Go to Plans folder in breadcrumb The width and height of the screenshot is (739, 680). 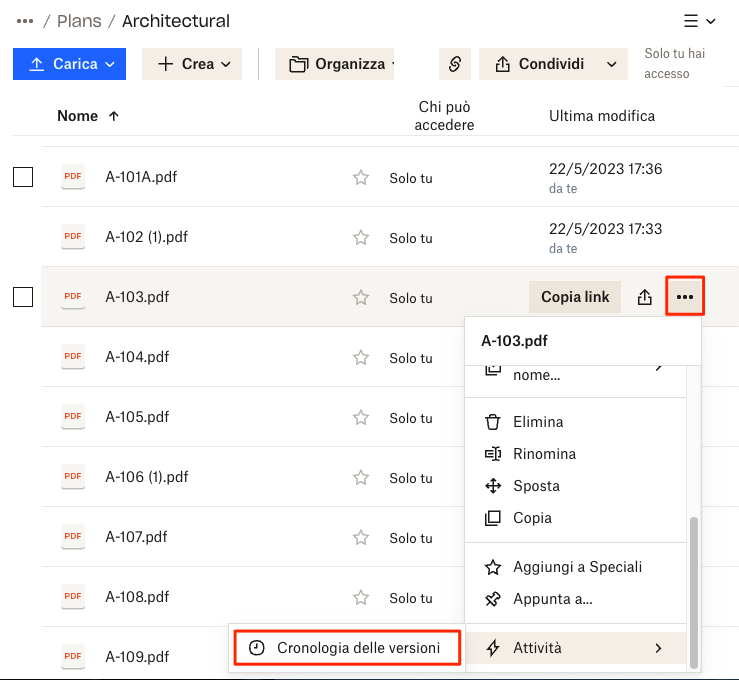[79, 21]
